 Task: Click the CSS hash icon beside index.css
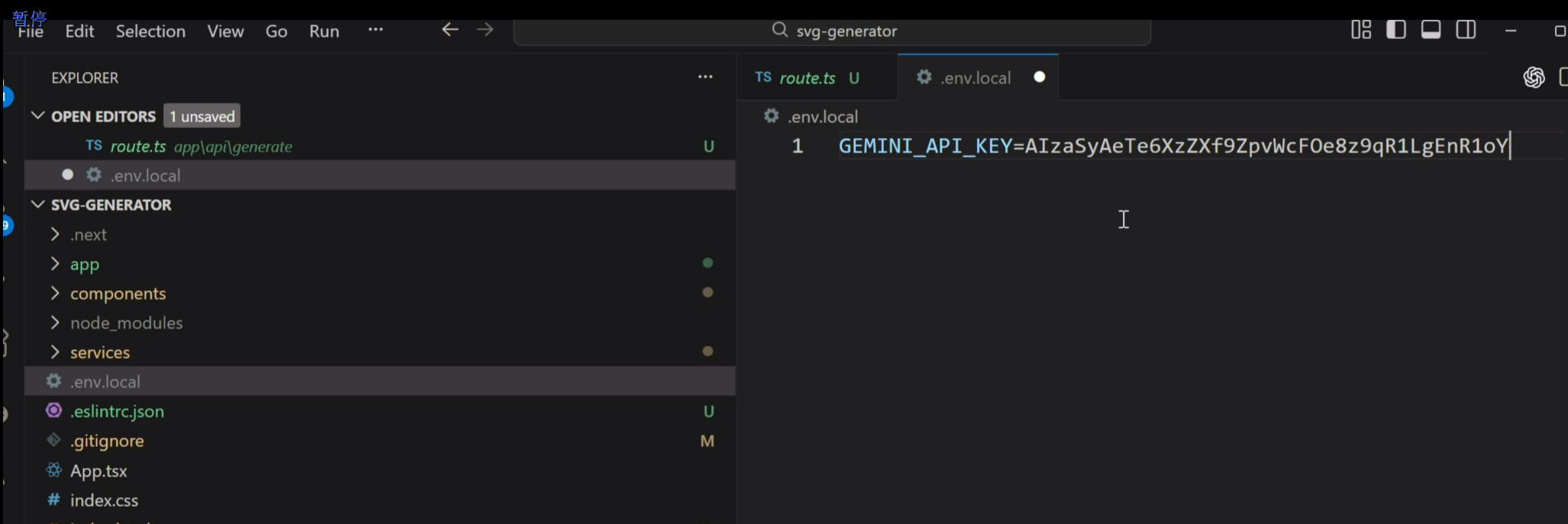[53, 500]
